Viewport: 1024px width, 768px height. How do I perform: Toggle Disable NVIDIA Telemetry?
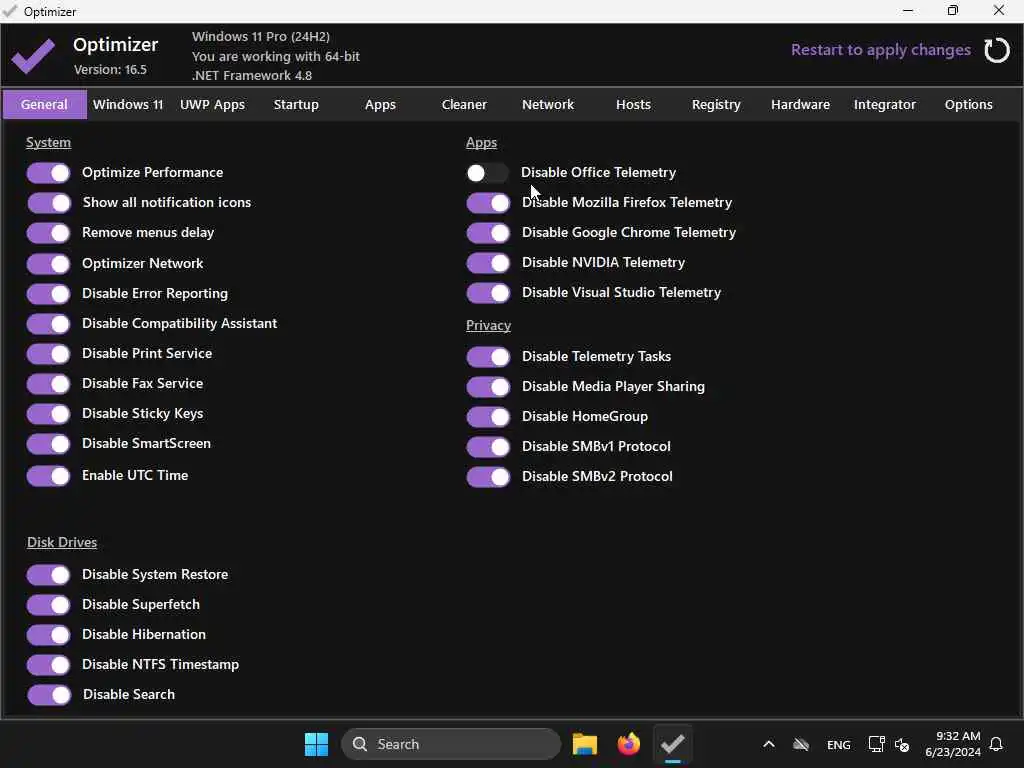[488, 263]
